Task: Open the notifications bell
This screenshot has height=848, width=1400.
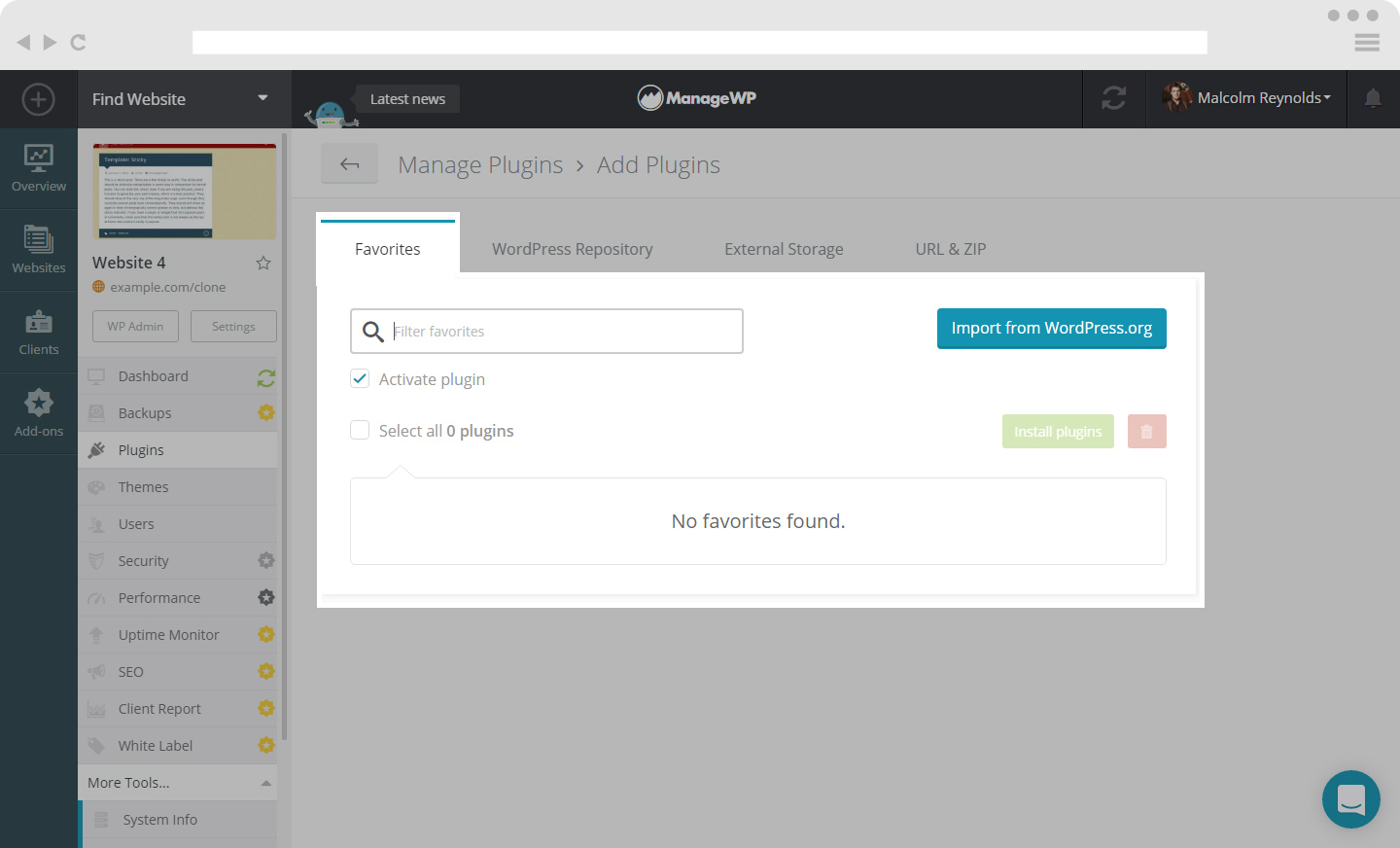Action: click(1373, 98)
